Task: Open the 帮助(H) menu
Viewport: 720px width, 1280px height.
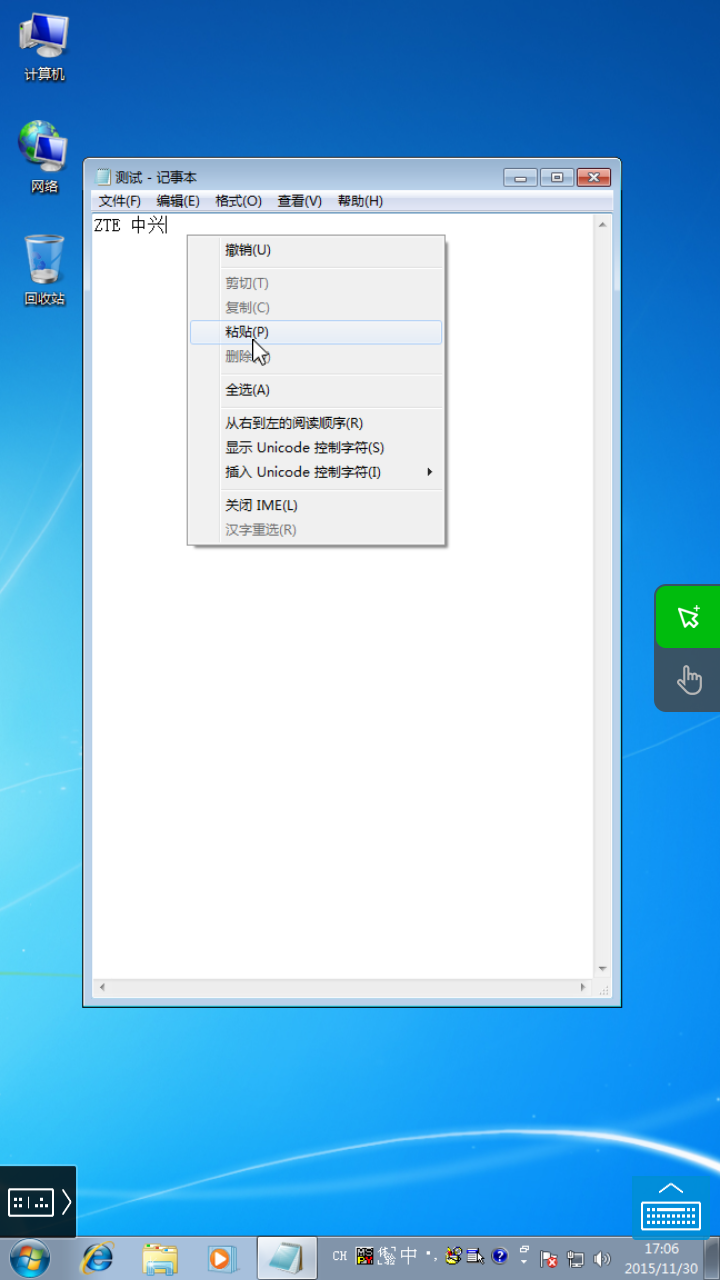Action: tap(360, 201)
